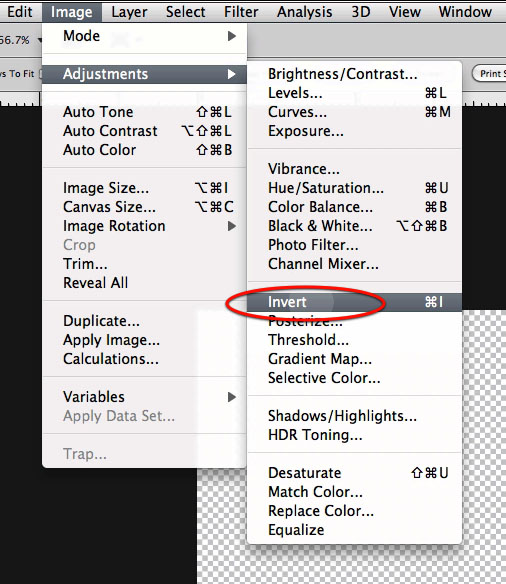506x584 pixels.
Task: Open the Gradient Map adjustment
Action: tap(354, 359)
